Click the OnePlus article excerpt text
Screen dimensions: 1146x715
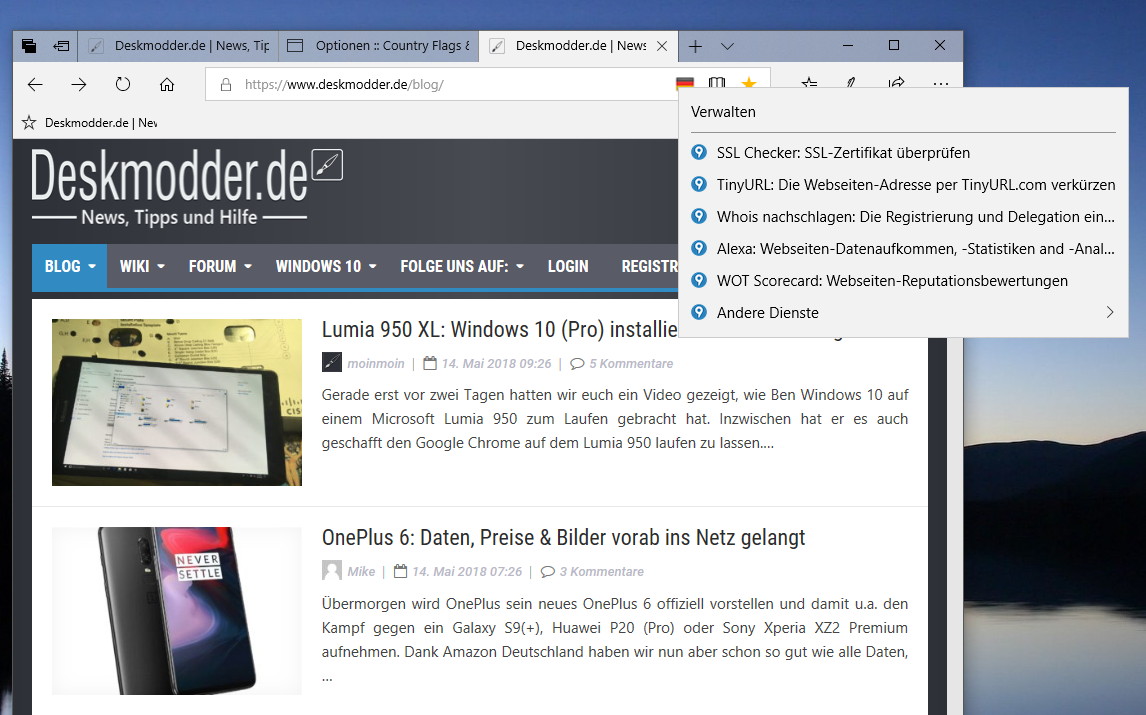pos(615,640)
